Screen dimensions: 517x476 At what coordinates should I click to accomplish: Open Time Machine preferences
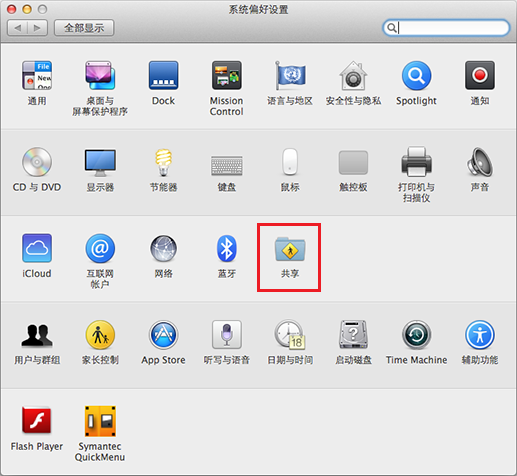point(416,335)
